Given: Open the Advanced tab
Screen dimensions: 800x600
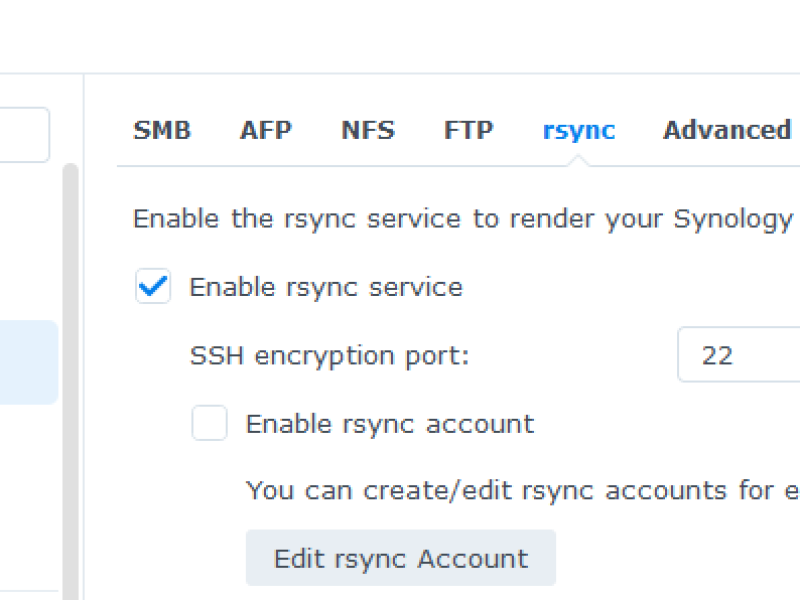Looking at the screenshot, I should pyautogui.click(x=727, y=130).
